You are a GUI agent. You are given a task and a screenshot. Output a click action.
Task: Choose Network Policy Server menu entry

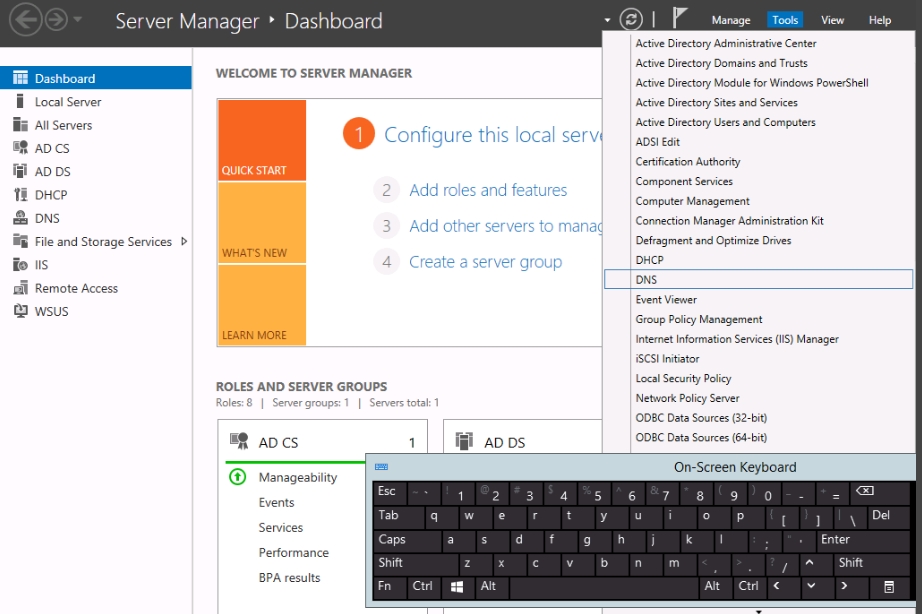tap(687, 398)
